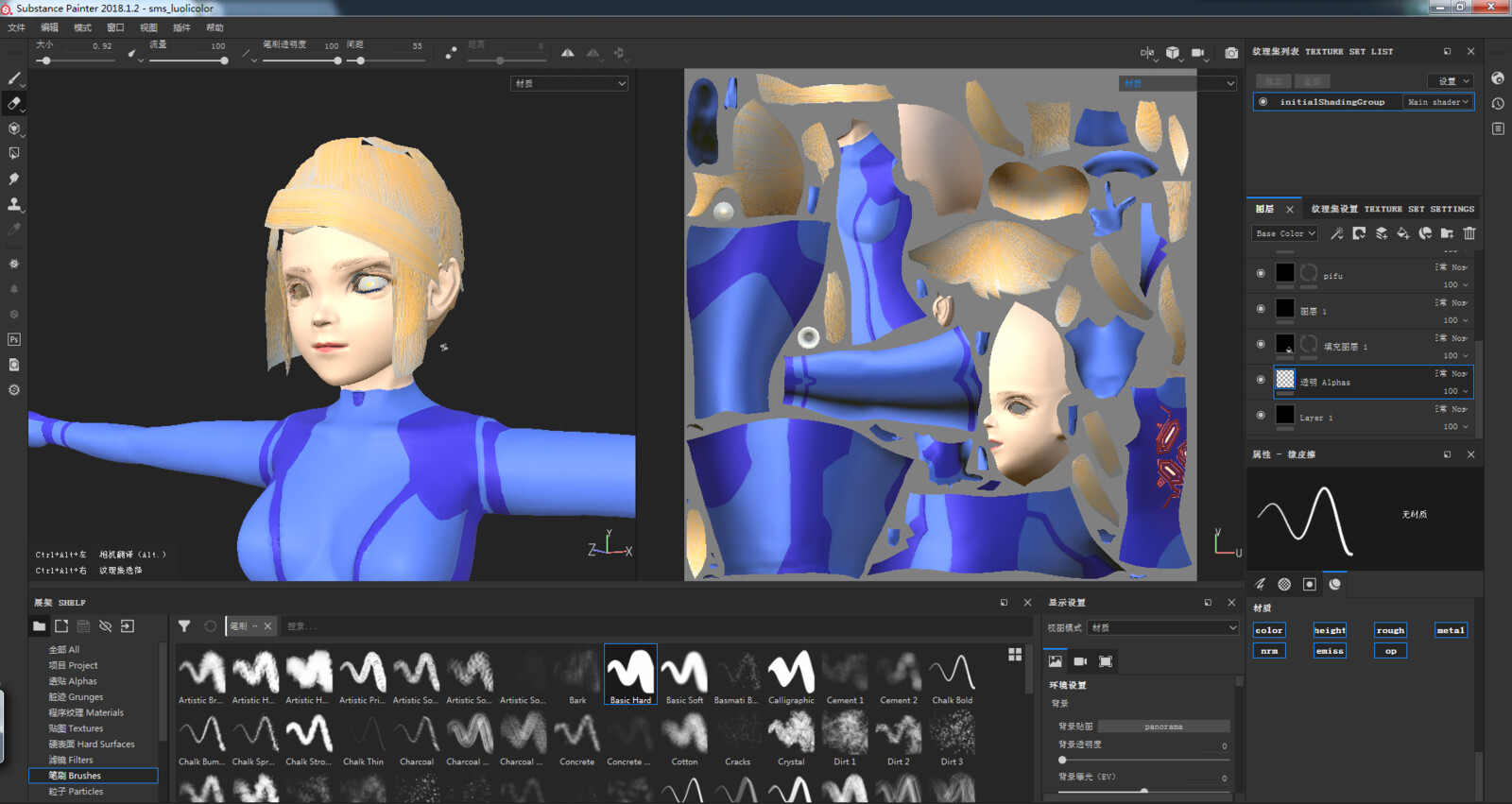Hide the pifu layer
Screen dimensions: 1512x804
1261,274
